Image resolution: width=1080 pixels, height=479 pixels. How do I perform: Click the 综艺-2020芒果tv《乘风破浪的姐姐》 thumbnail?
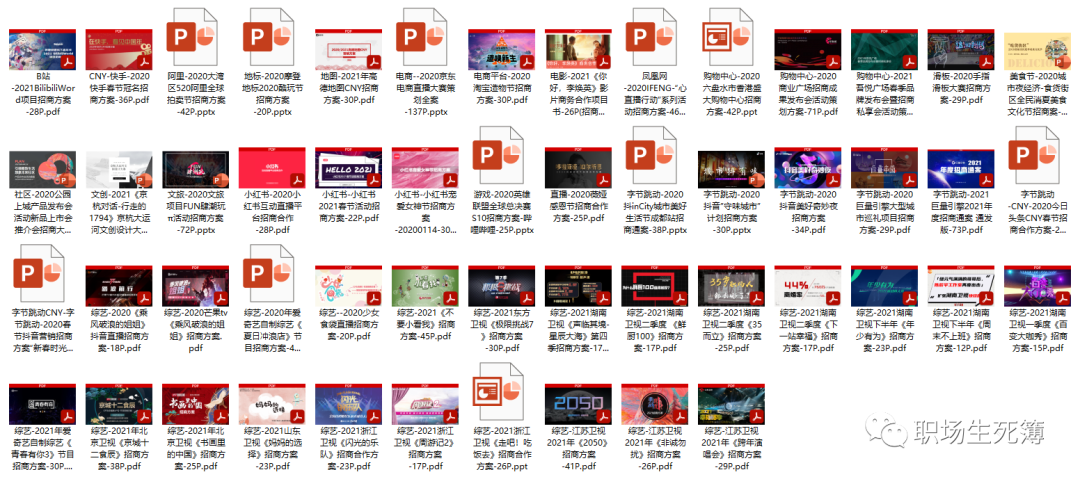[x=196, y=285]
